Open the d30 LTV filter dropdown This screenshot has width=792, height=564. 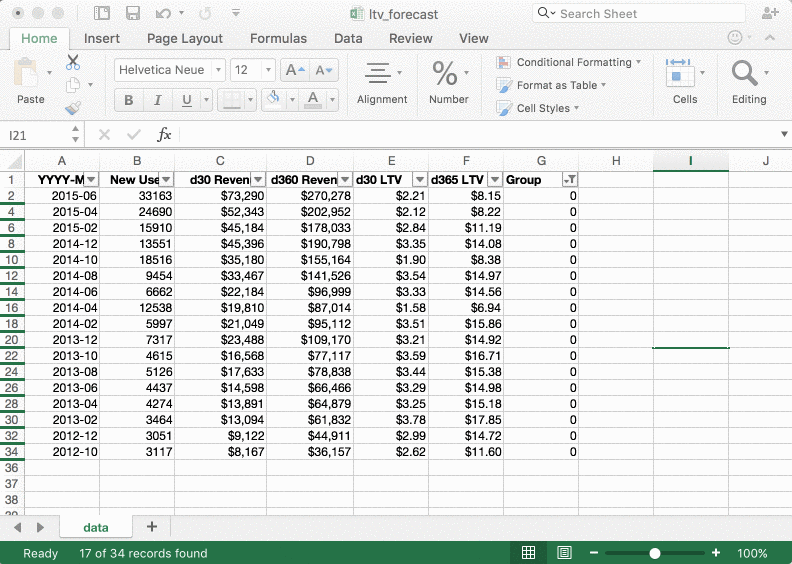[420, 180]
